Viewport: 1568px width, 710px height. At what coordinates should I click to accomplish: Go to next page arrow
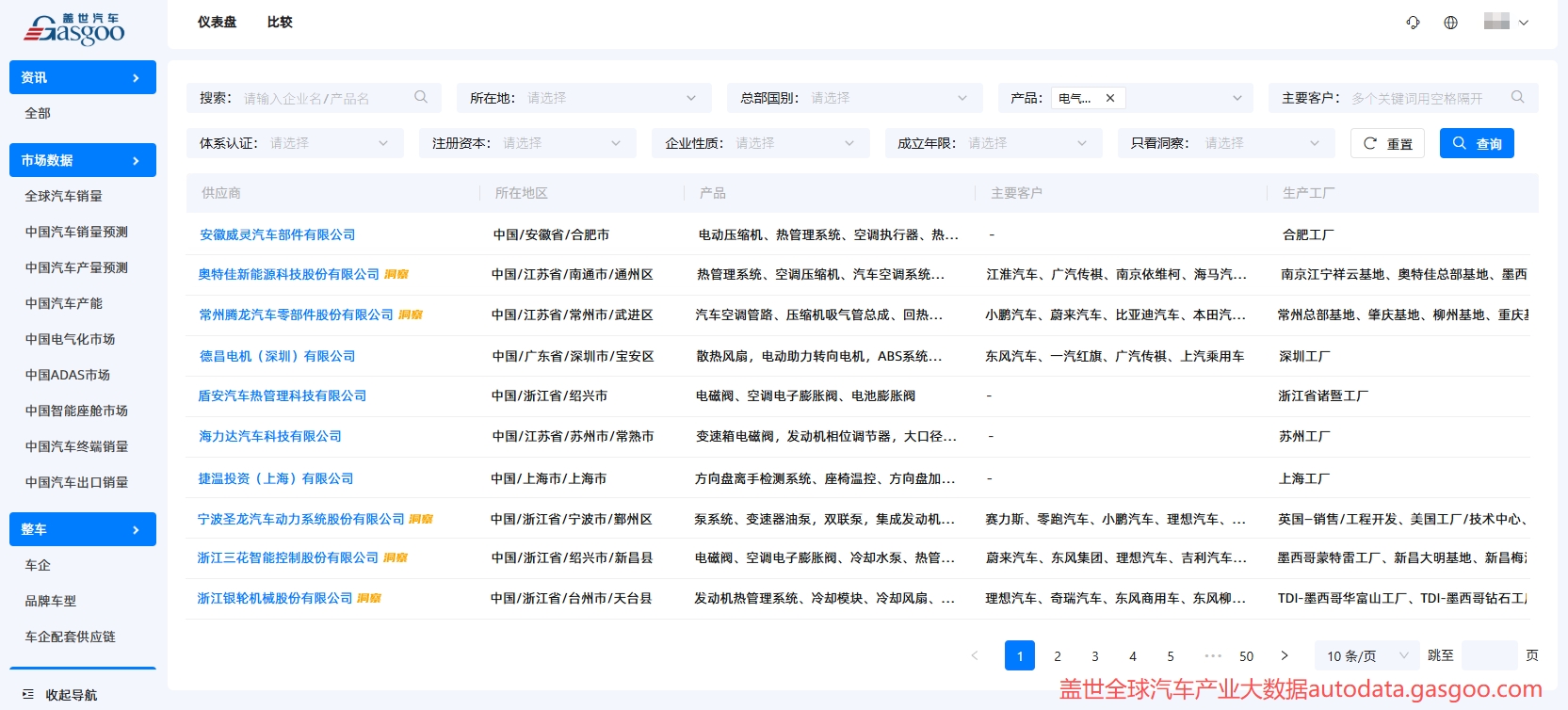pos(1285,655)
